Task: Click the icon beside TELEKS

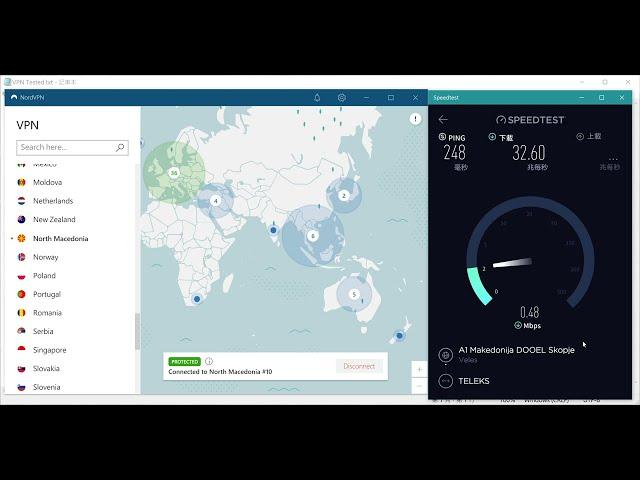Action: tap(446, 381)
